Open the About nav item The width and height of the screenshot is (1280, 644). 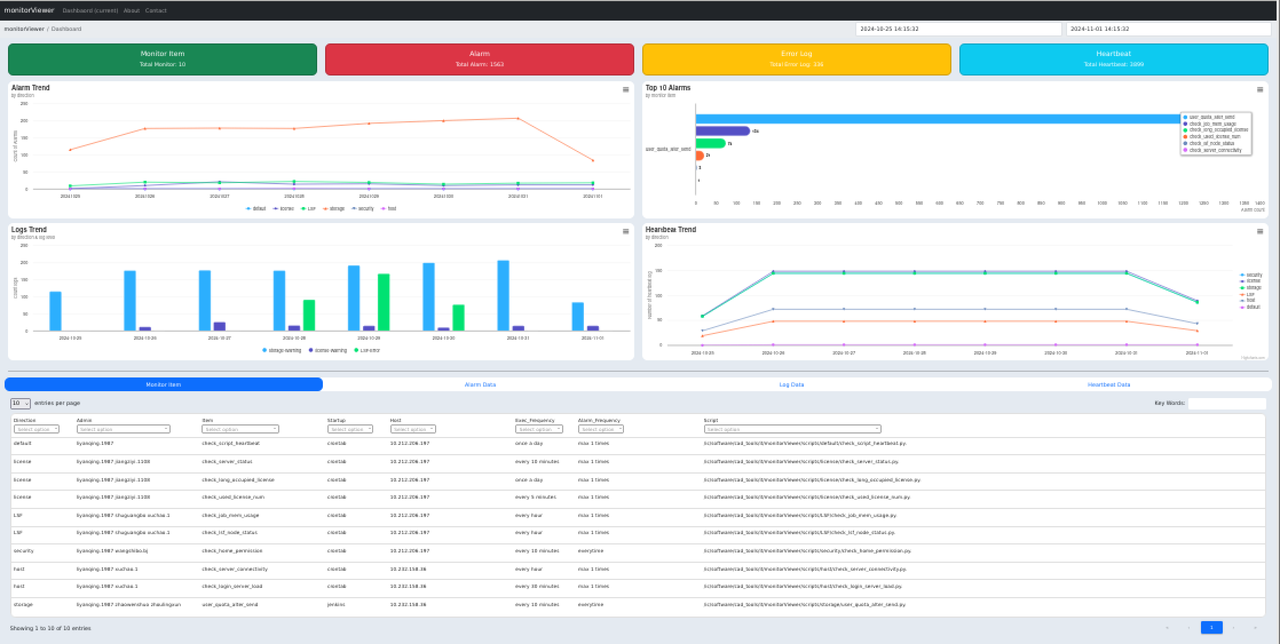[x=132, y=10]
